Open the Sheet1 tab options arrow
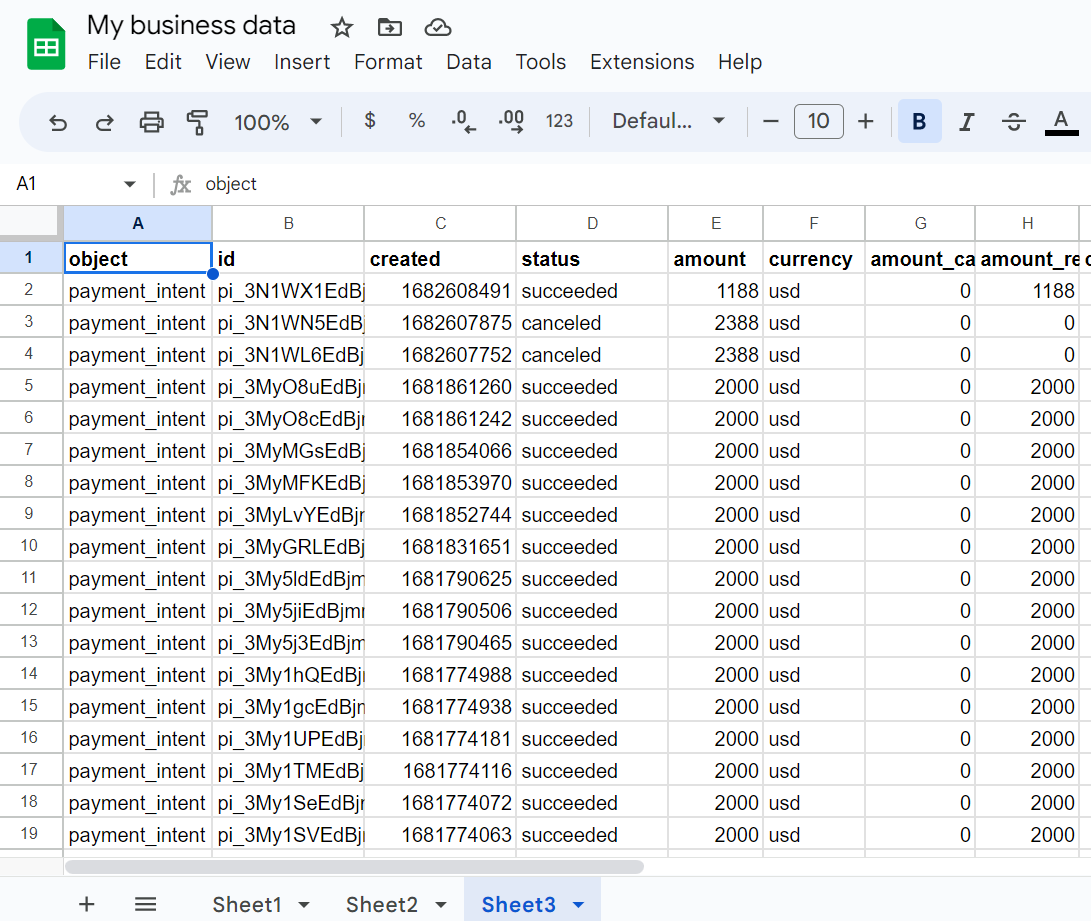This screenshot has height=921, width=1091. (x=304, y=905)
